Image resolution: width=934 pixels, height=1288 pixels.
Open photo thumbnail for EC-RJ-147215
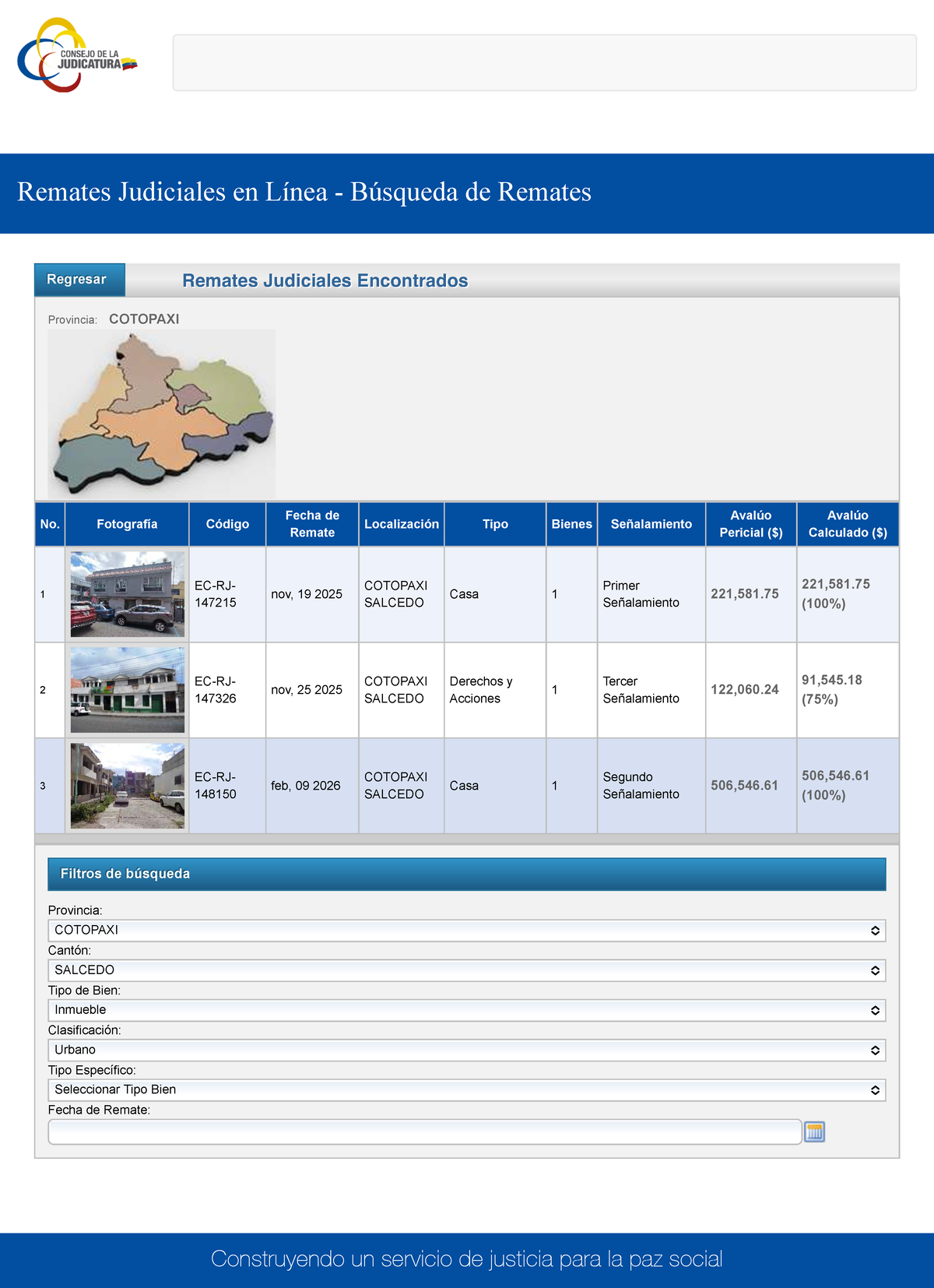pyautogui.click(x=128, y=594)
